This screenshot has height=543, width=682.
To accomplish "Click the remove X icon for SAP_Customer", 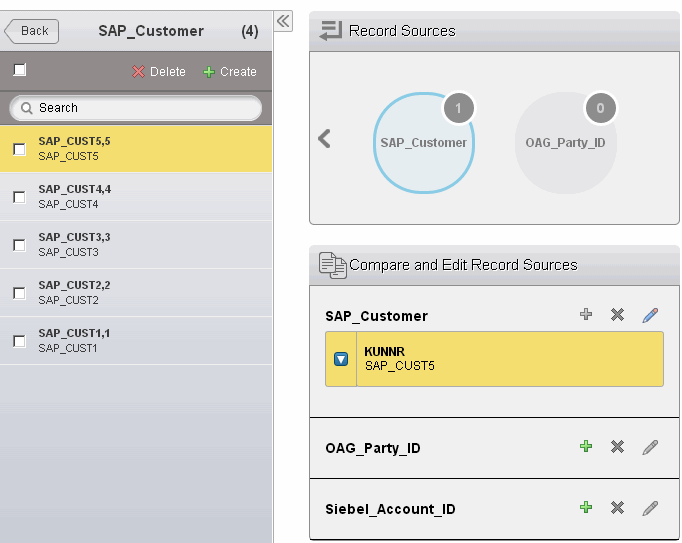I will pos(618,315).
